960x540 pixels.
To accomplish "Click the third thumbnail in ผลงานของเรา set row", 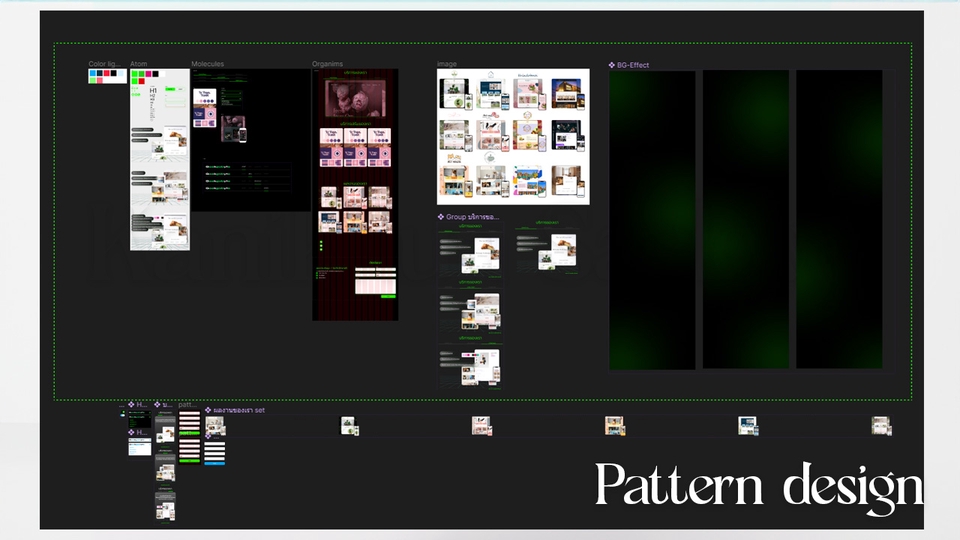I will [x=482, y=426].
